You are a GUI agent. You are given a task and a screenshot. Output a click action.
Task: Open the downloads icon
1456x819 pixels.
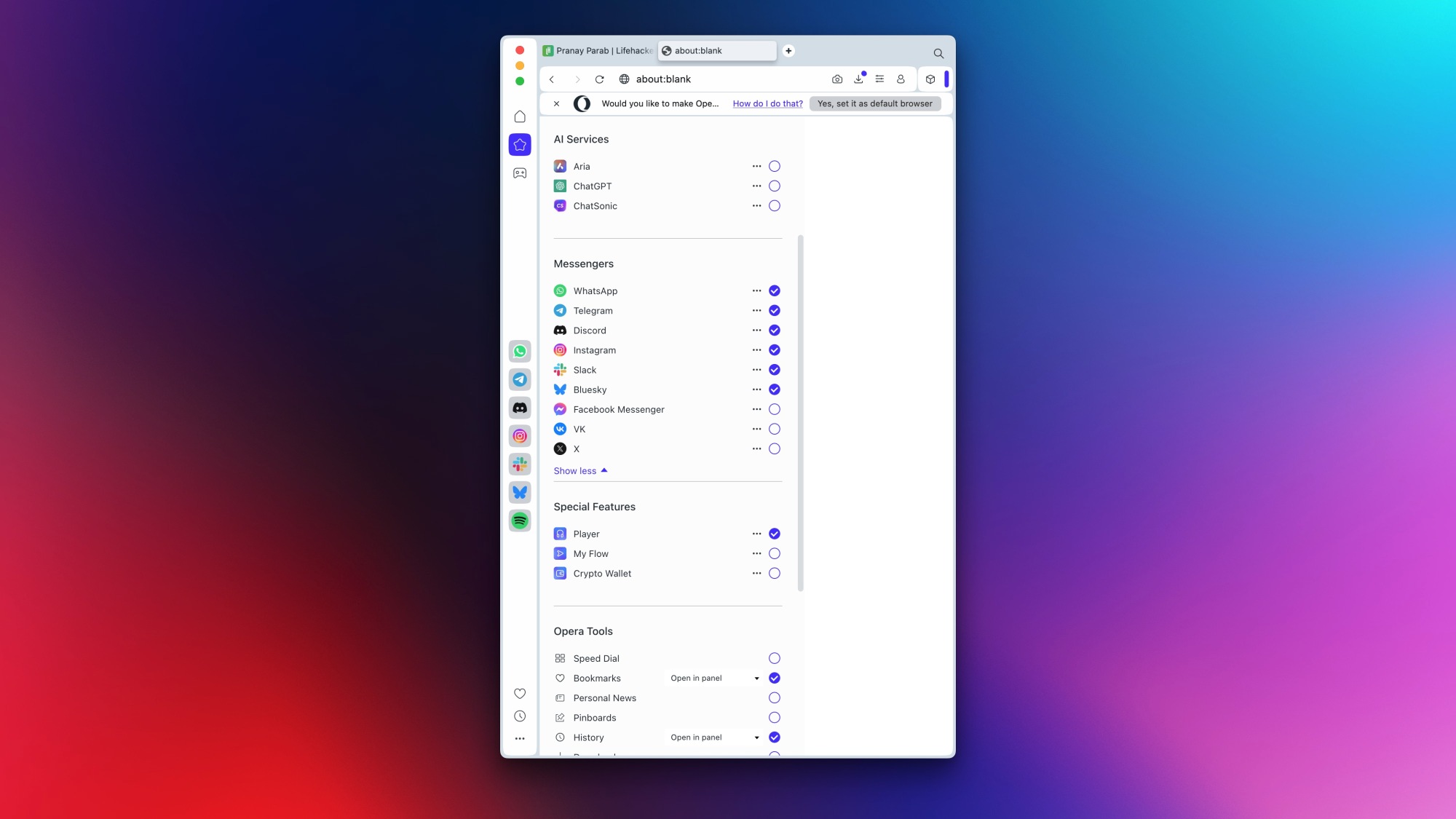859,79
